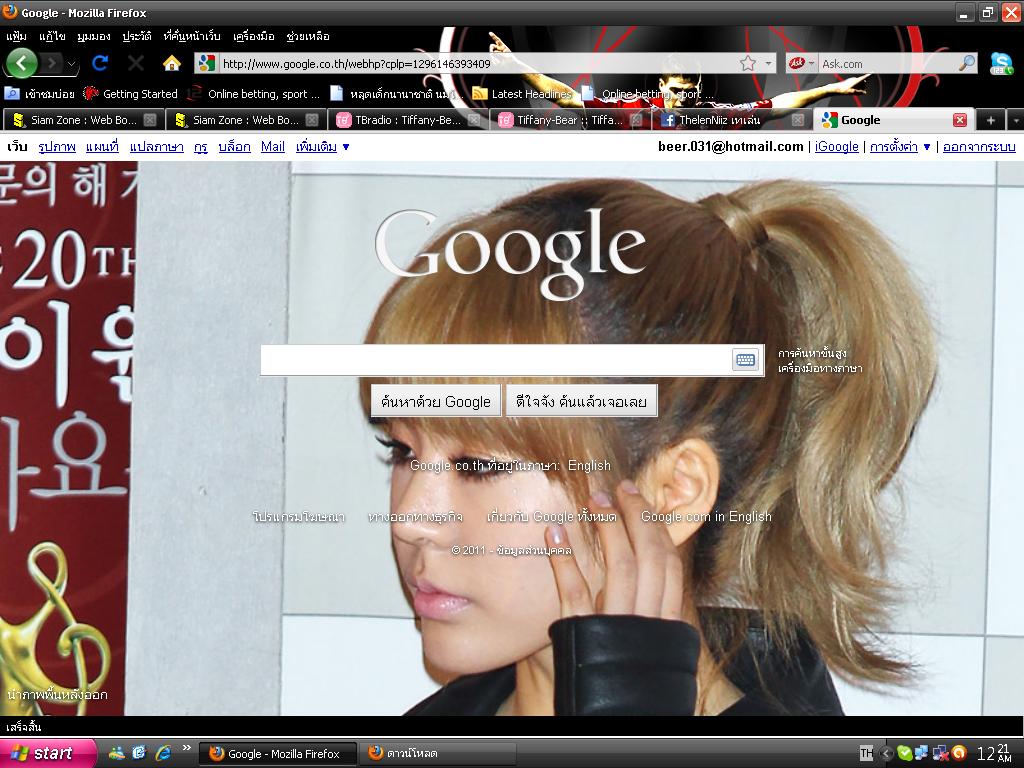Open เครื่องมือทางภาษา (Language tools) link
This screenshot has height=768, width=1024.
[820, 368]
